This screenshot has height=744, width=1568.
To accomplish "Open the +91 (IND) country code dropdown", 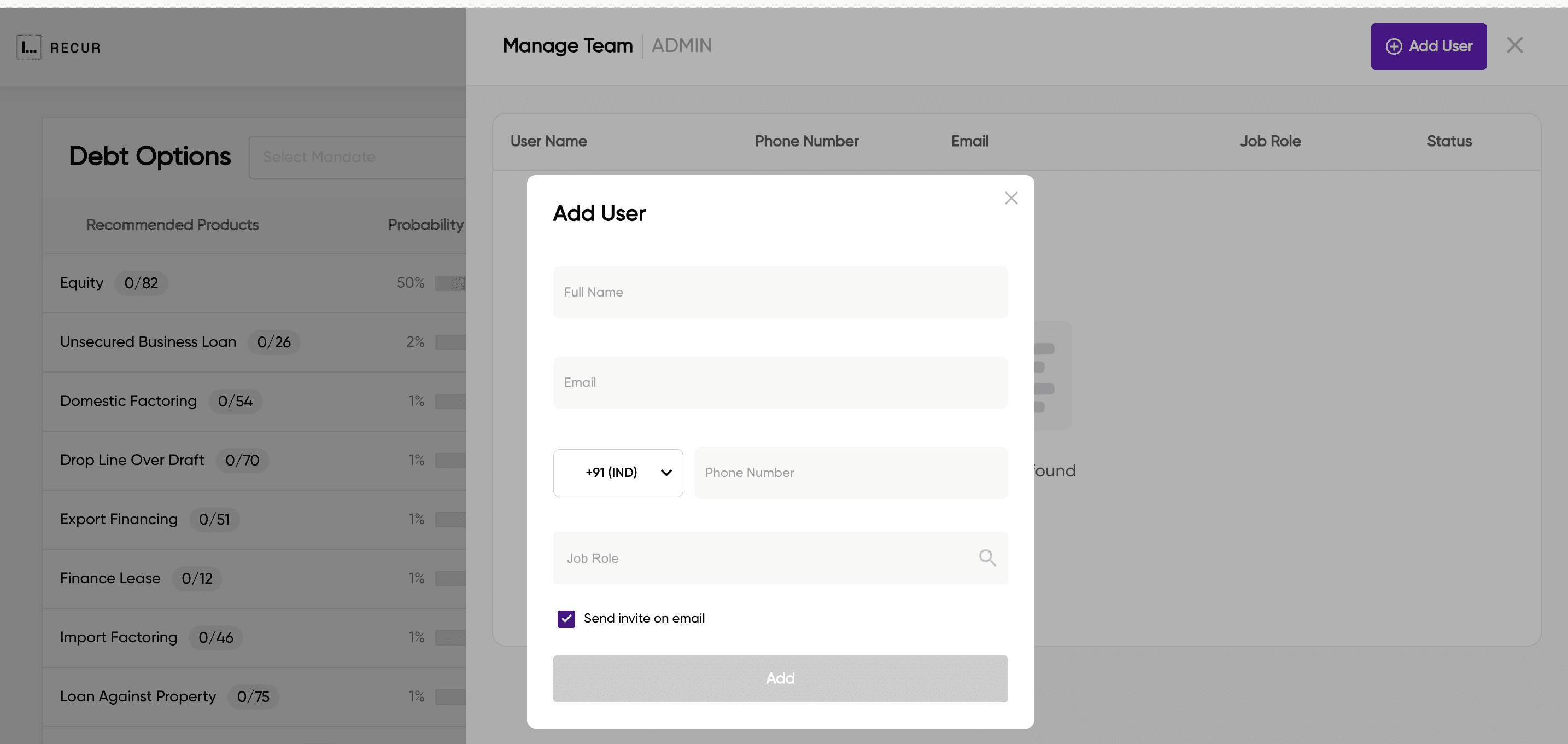I will 618,473.
